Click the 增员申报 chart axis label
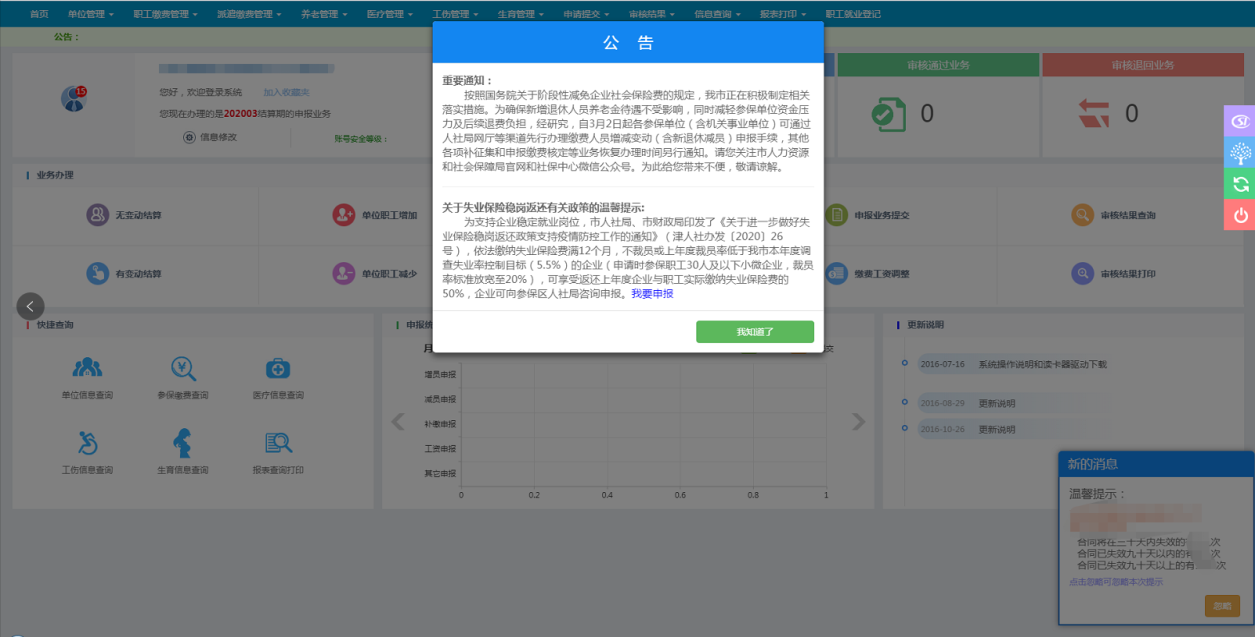 [x=440, y=375]
